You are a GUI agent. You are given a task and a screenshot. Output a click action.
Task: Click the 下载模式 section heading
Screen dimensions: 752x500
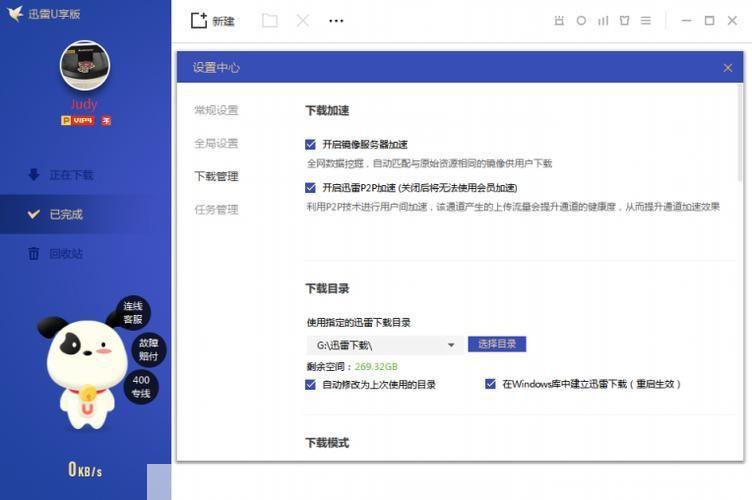327,442
